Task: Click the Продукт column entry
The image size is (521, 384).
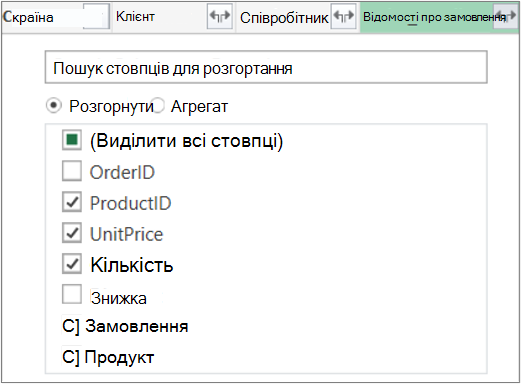Action: (108, 357)
